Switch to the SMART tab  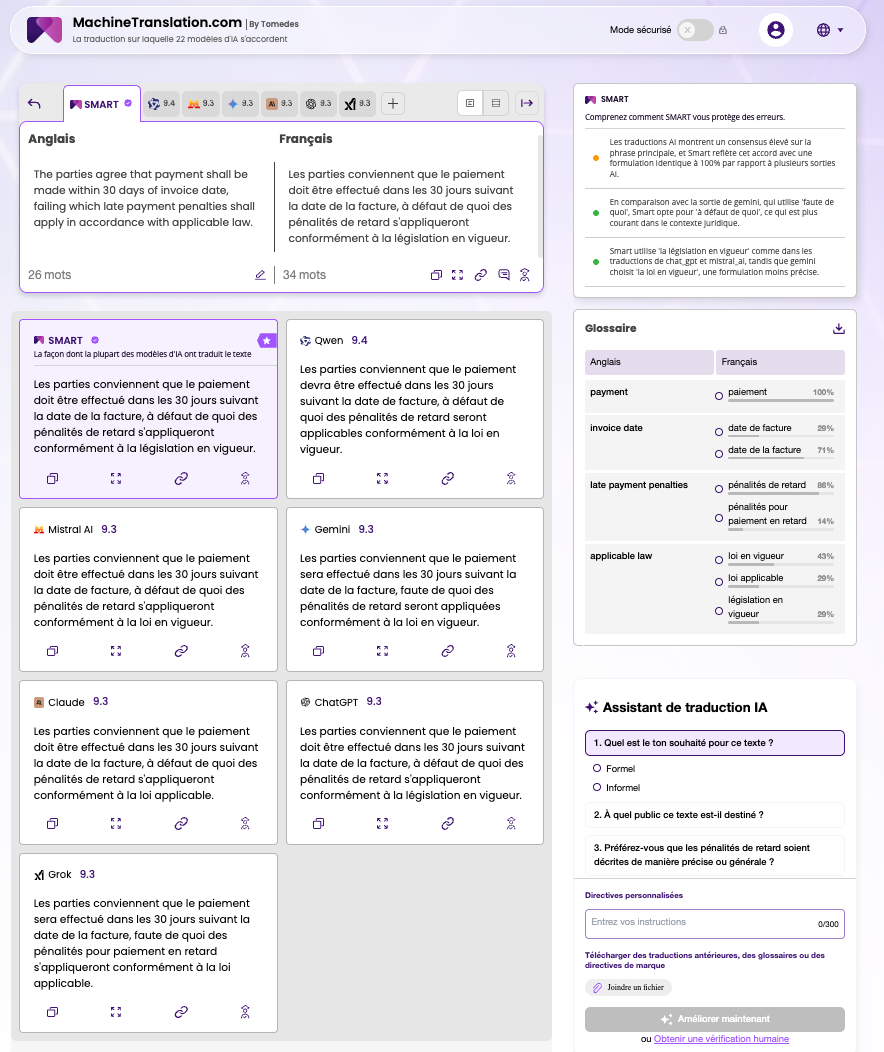(101, 104)
